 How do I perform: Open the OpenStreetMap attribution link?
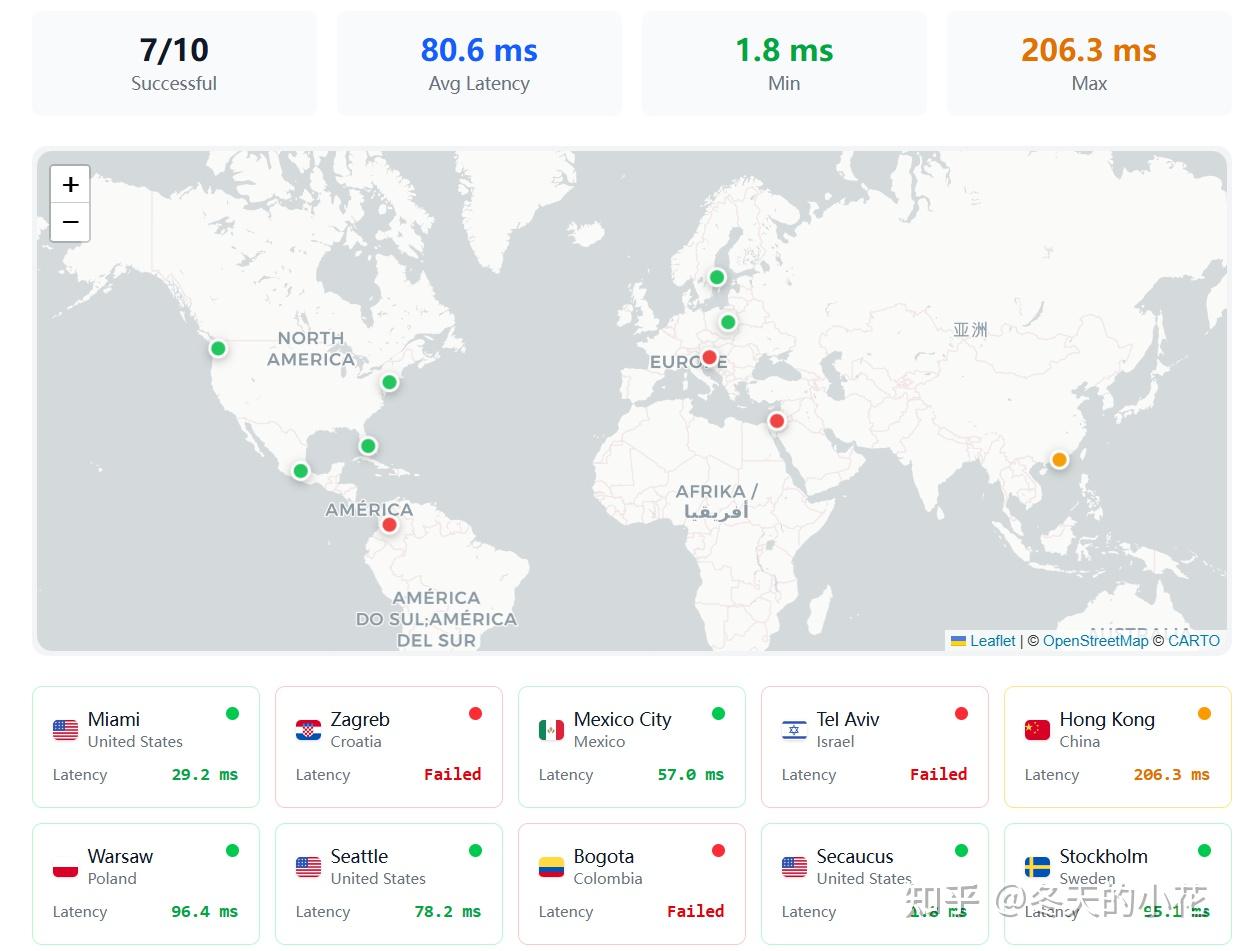click(x=1095, y=641)
